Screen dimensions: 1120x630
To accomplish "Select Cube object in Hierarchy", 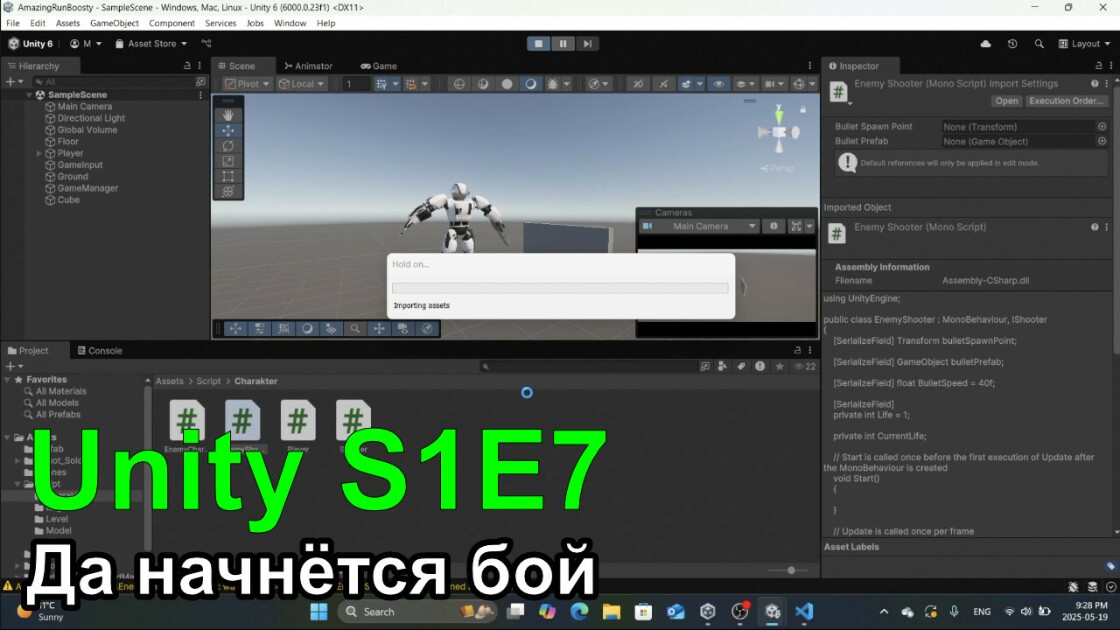I will (x=69, y=200).
